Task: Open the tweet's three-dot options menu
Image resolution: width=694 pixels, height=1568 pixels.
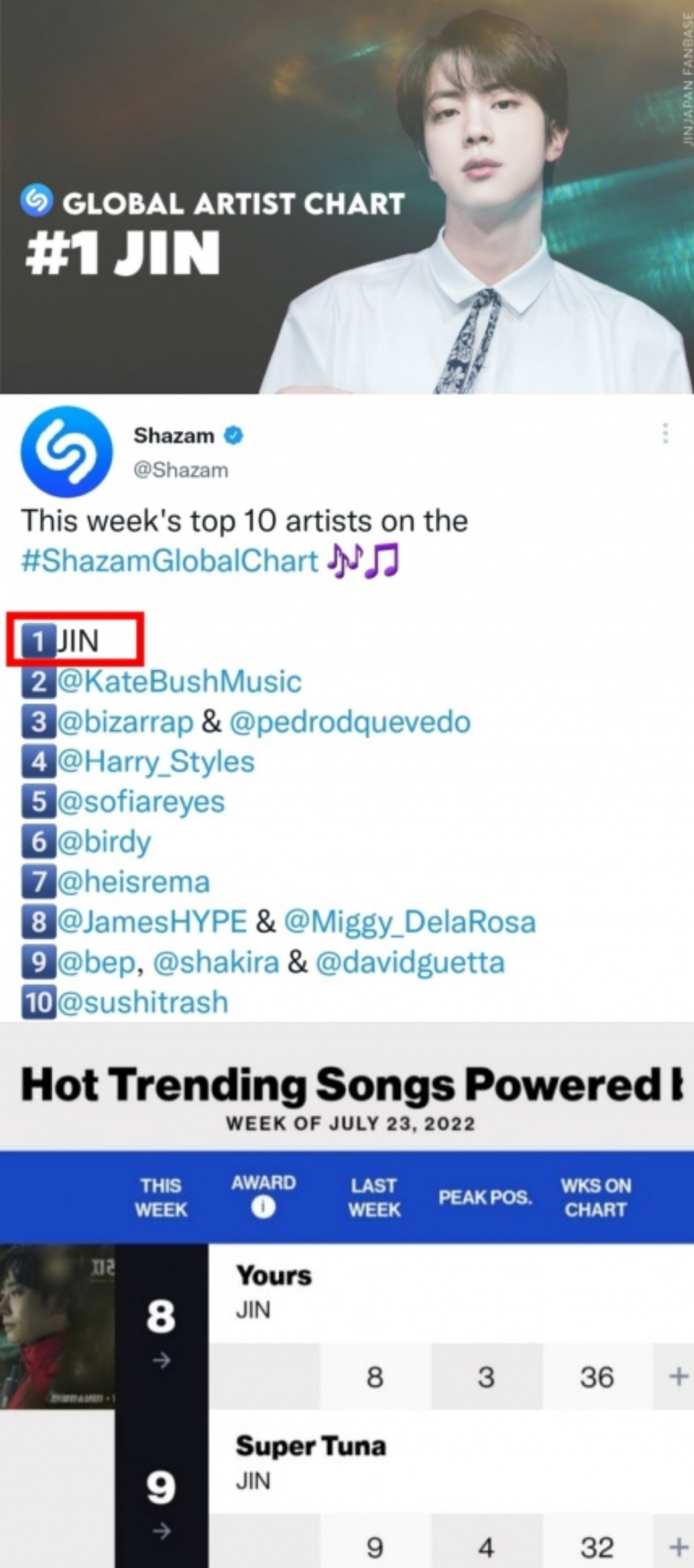Action: point(666,433)
